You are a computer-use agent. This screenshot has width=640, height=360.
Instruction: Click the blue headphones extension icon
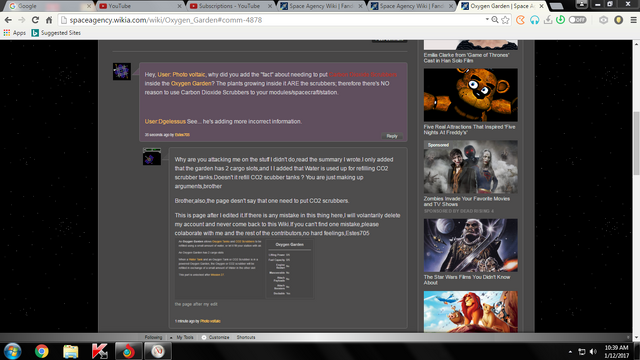point(534,20)
